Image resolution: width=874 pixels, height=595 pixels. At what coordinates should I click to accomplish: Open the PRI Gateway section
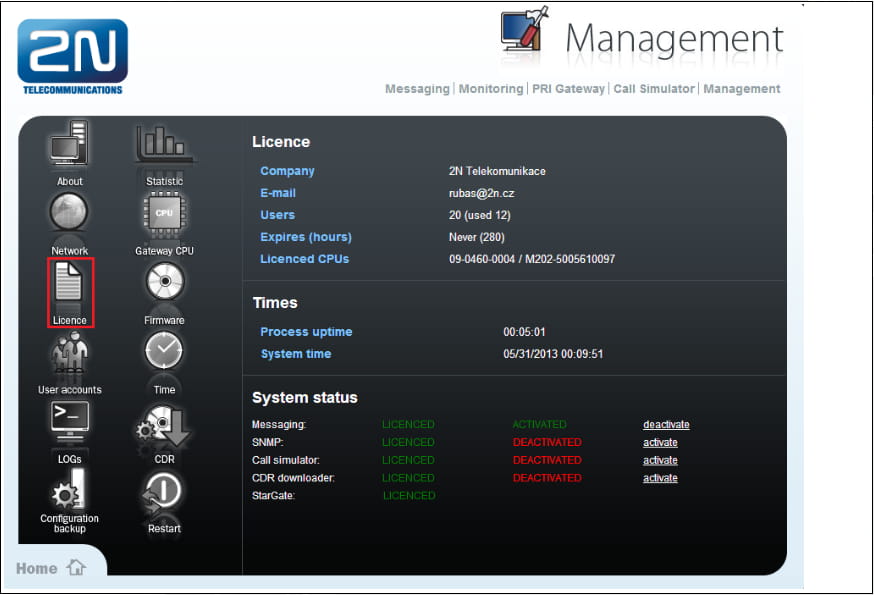click(x=568, y=89)
